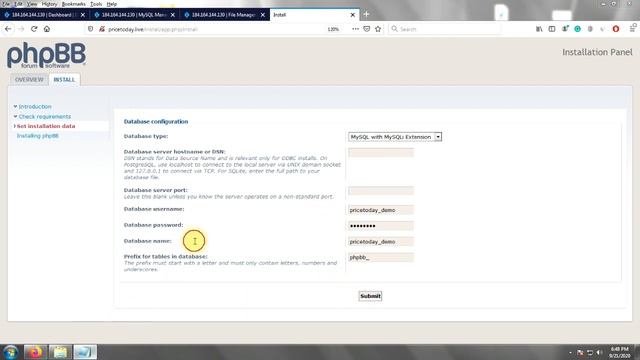Click the Database server hostname field

click(380, 153)
